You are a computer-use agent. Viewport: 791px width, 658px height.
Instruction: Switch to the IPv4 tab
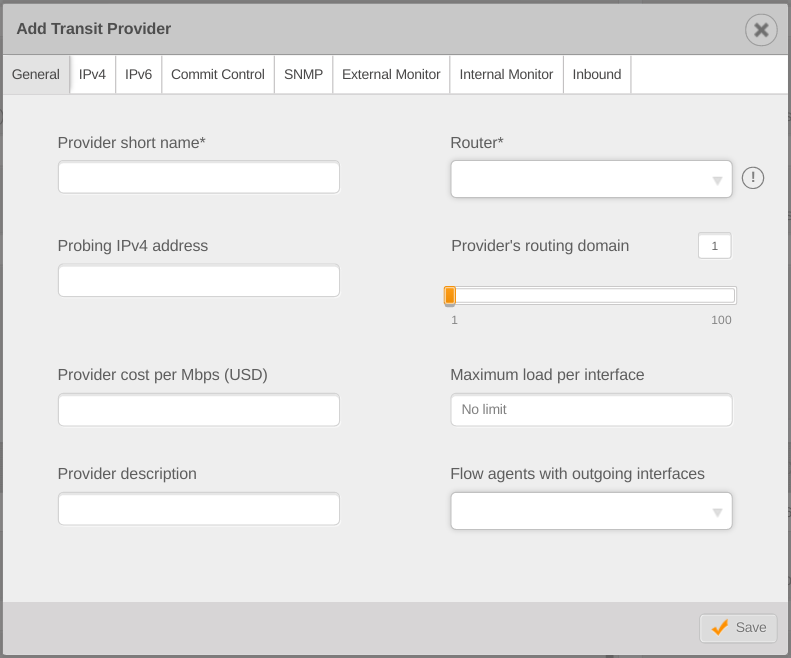(92, 75)
